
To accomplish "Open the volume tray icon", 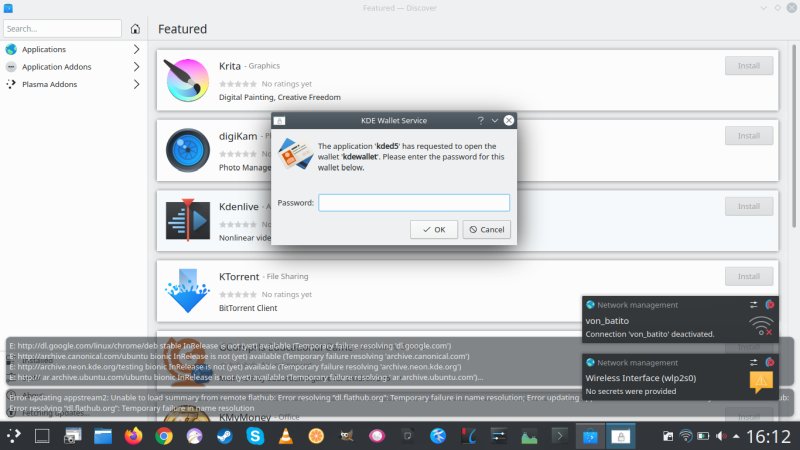I will click(x=720, y=436).
